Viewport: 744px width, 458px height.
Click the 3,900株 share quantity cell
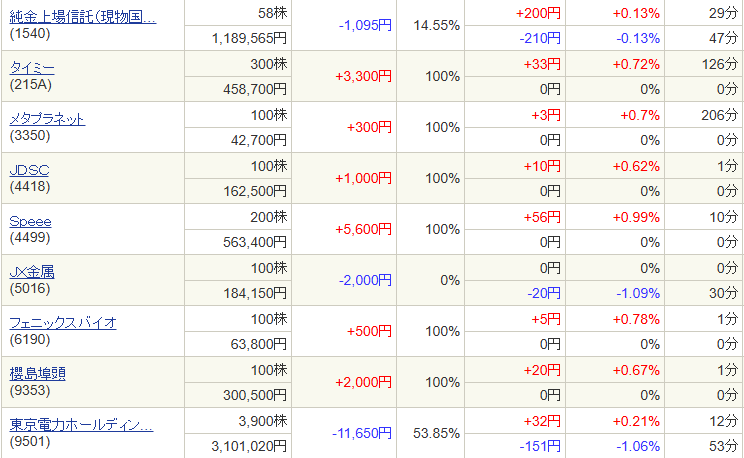[264, 420]
